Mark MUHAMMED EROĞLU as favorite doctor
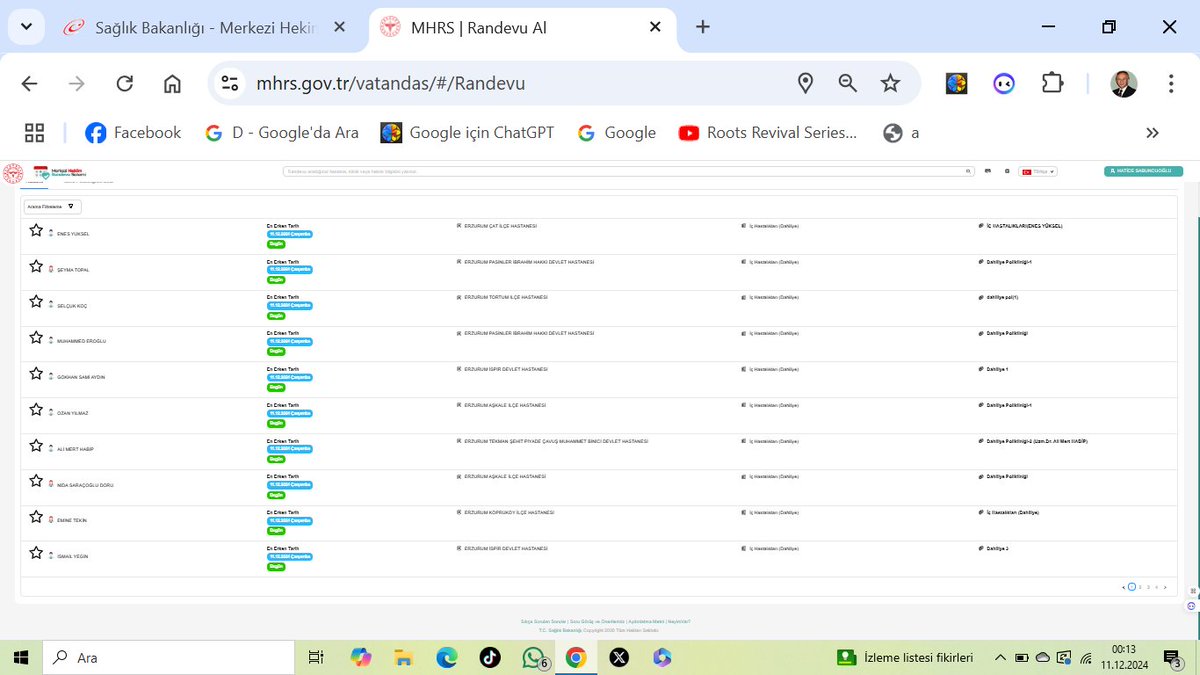 coord(36,338)
